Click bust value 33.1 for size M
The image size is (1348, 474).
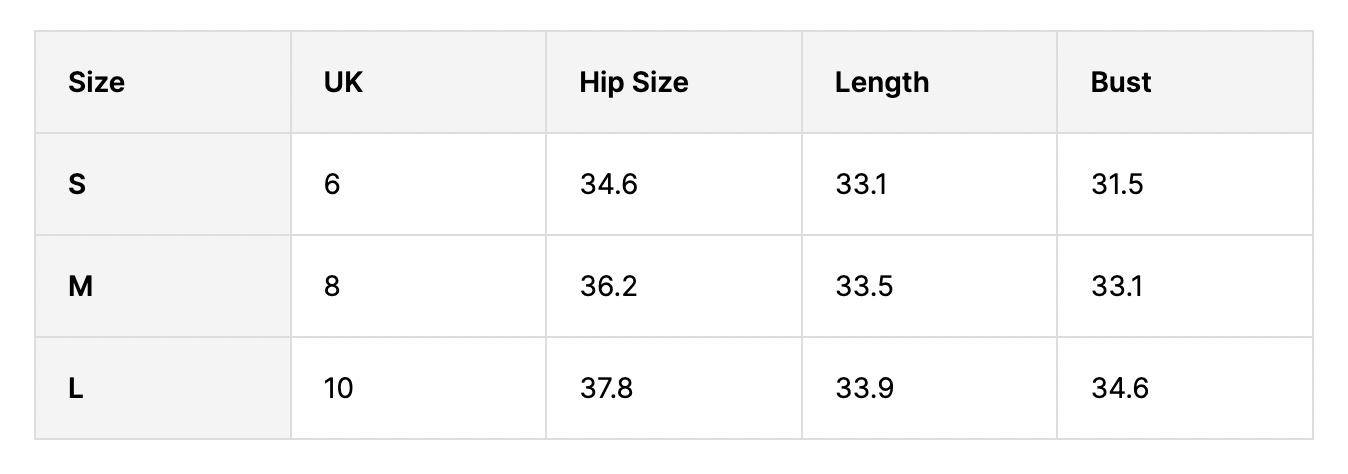[1116, 287]
